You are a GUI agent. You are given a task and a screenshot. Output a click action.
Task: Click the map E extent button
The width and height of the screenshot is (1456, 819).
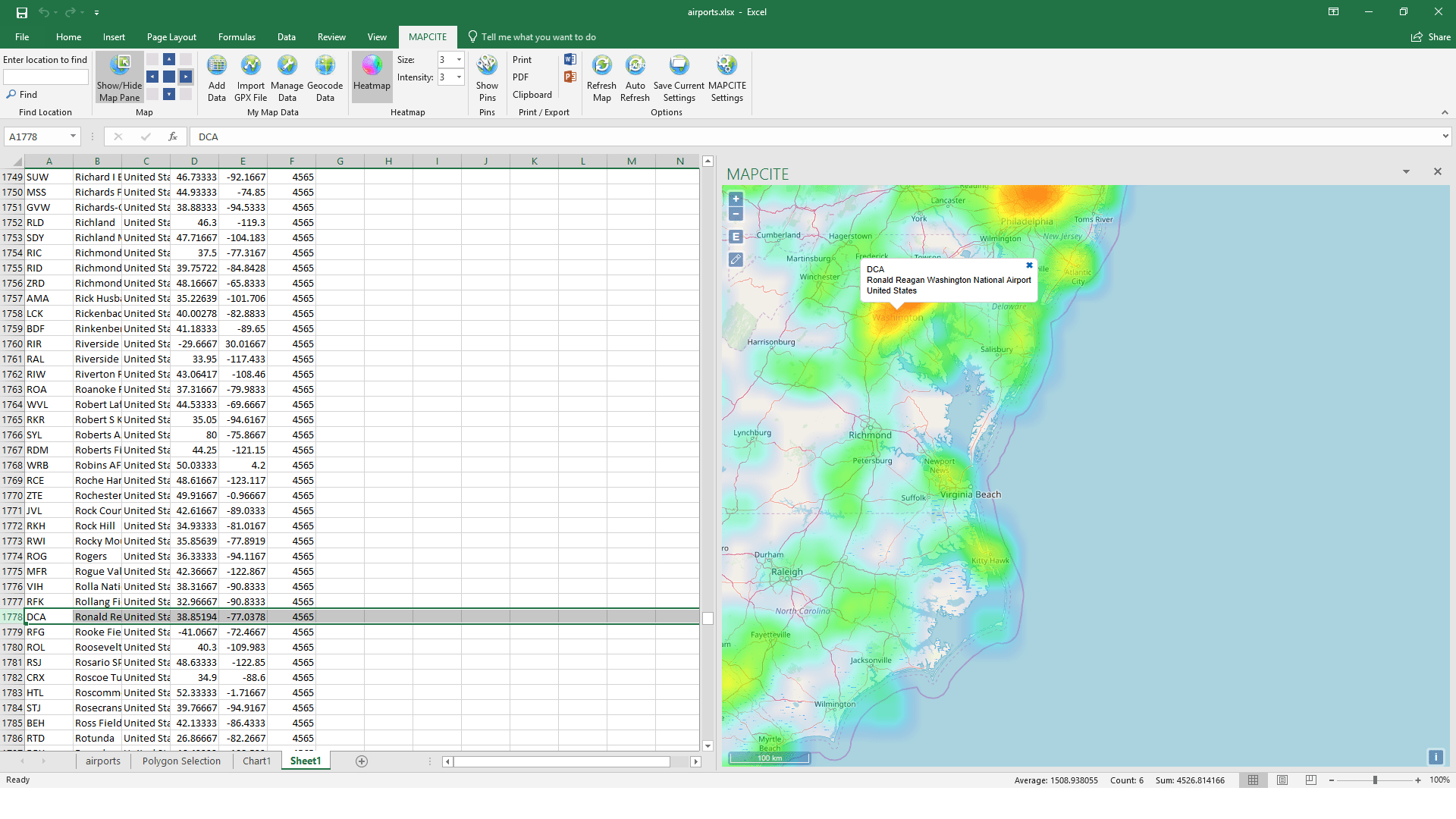pos(736,237)
